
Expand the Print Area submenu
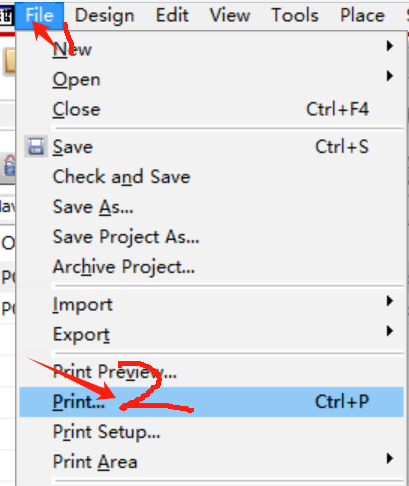(211, 462)
